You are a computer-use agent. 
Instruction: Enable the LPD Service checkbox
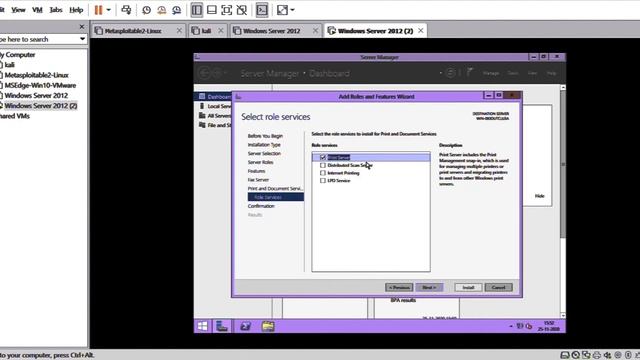point(323,180)
